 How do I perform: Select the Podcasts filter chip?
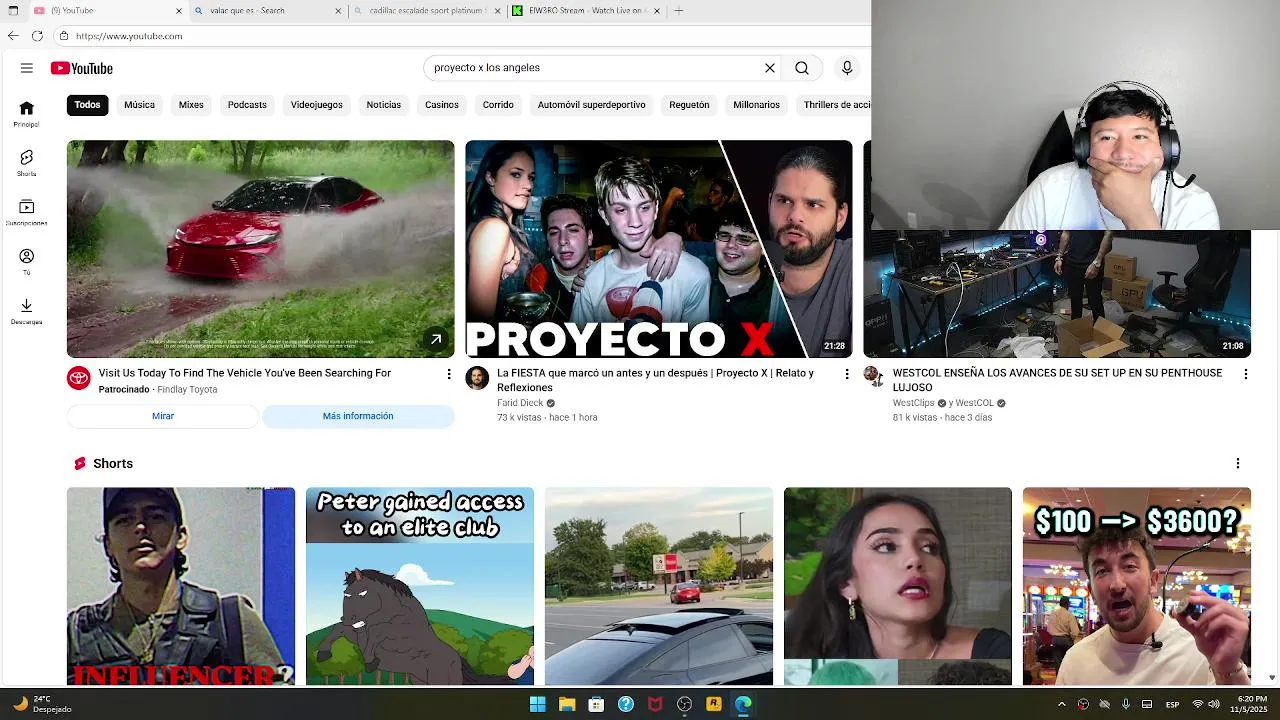click(x=247, y=104)
